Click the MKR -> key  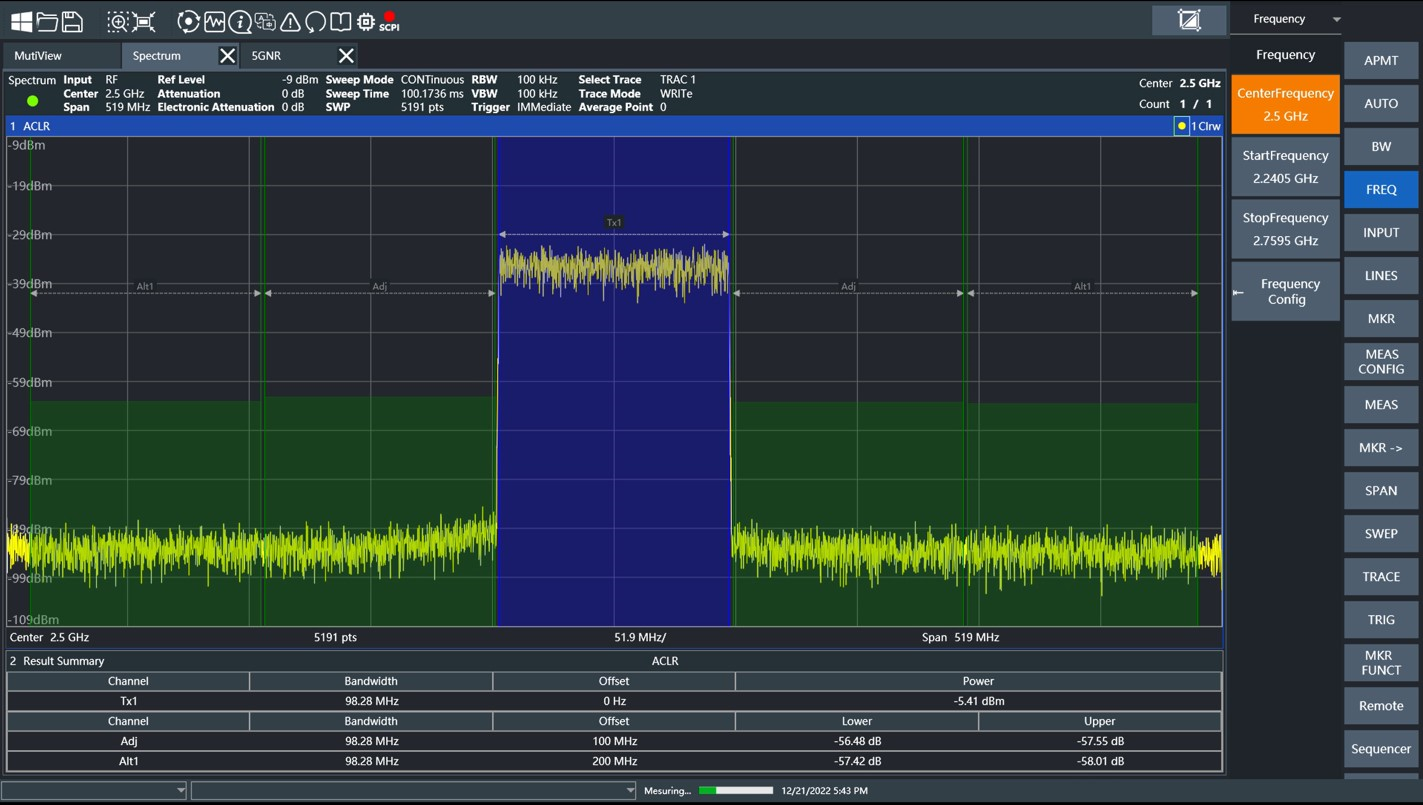[x=1381, y=447]
